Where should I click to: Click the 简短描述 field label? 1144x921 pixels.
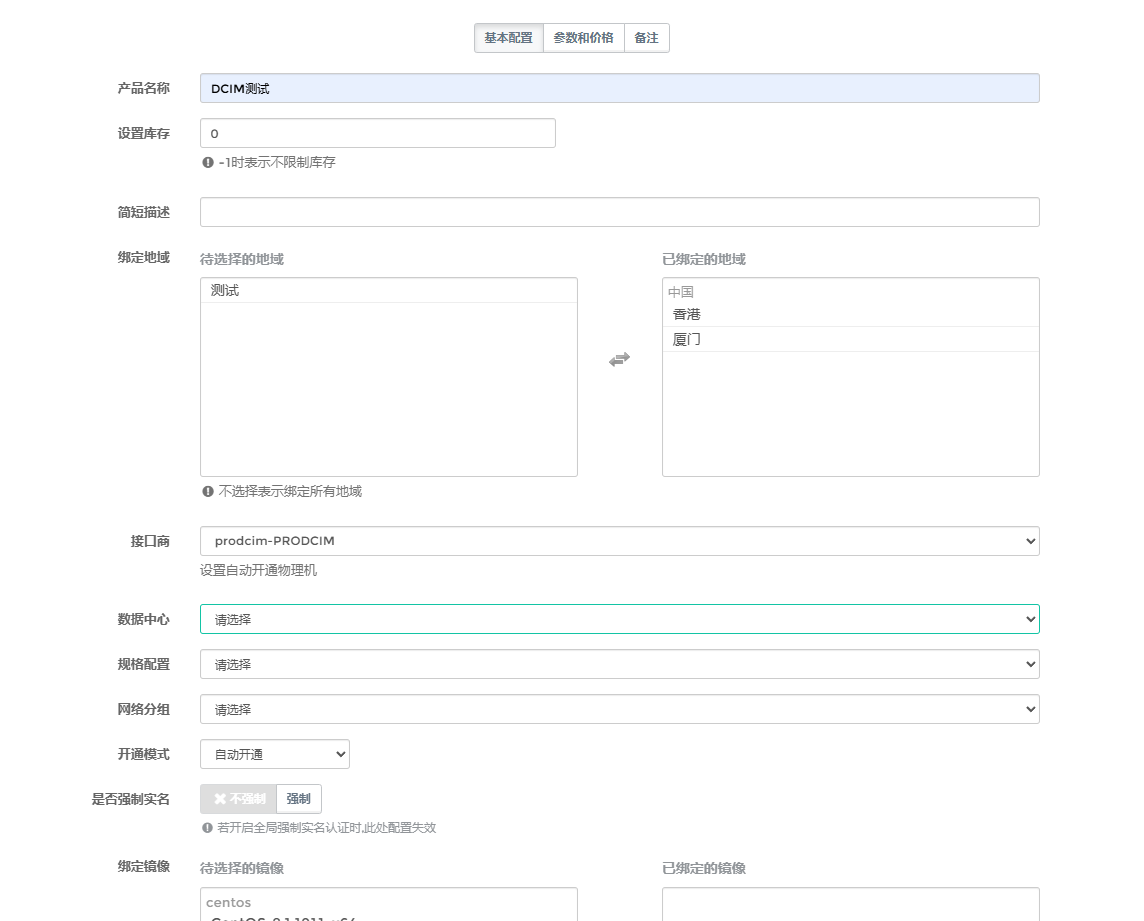[144, 212]
